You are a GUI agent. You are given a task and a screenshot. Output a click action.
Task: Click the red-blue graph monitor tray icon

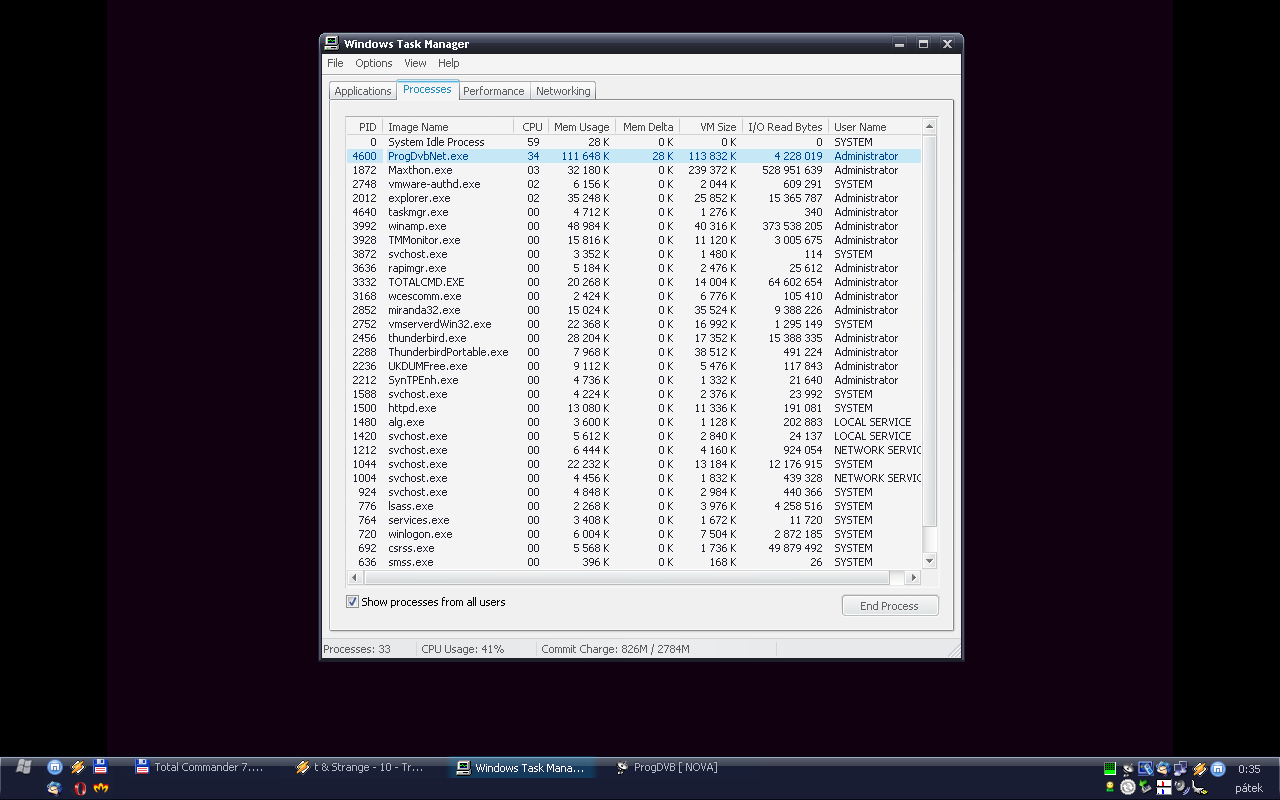coord(1164,787)
